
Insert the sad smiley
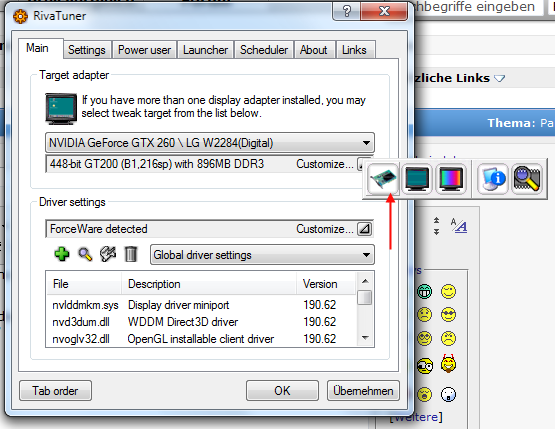coord(424,315)
